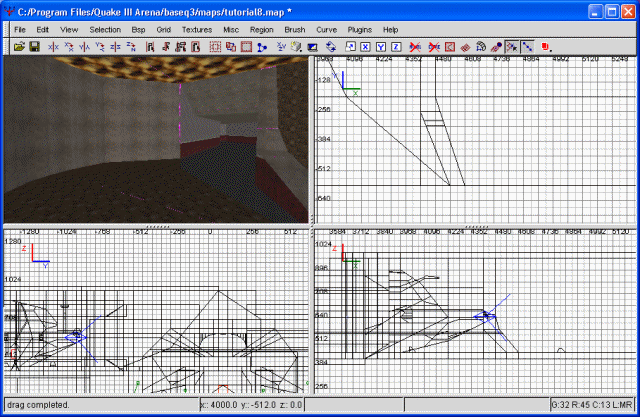Open the texture view mode dropdown
640x417 pixels.
tap(296, 47)
